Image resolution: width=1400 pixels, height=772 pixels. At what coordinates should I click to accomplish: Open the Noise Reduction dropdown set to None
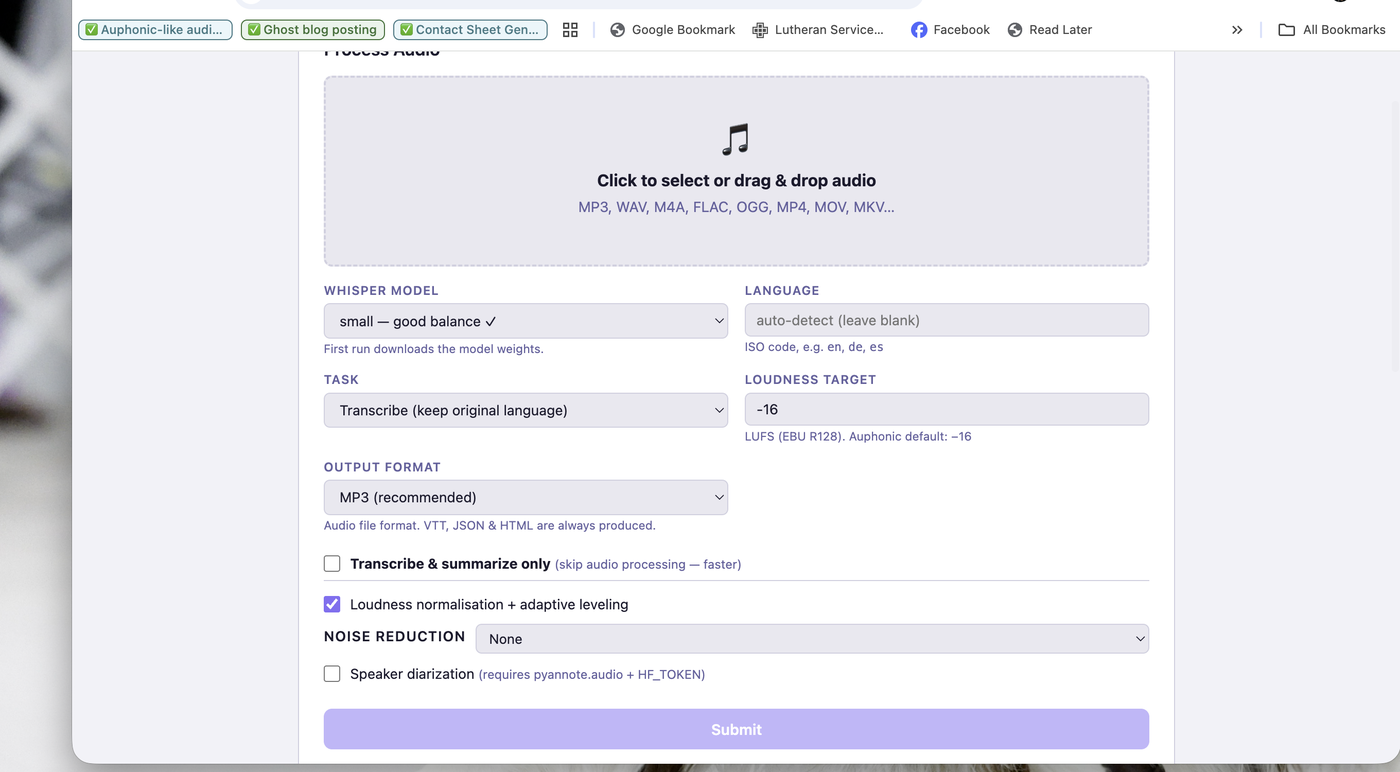(x=812, y=639)
